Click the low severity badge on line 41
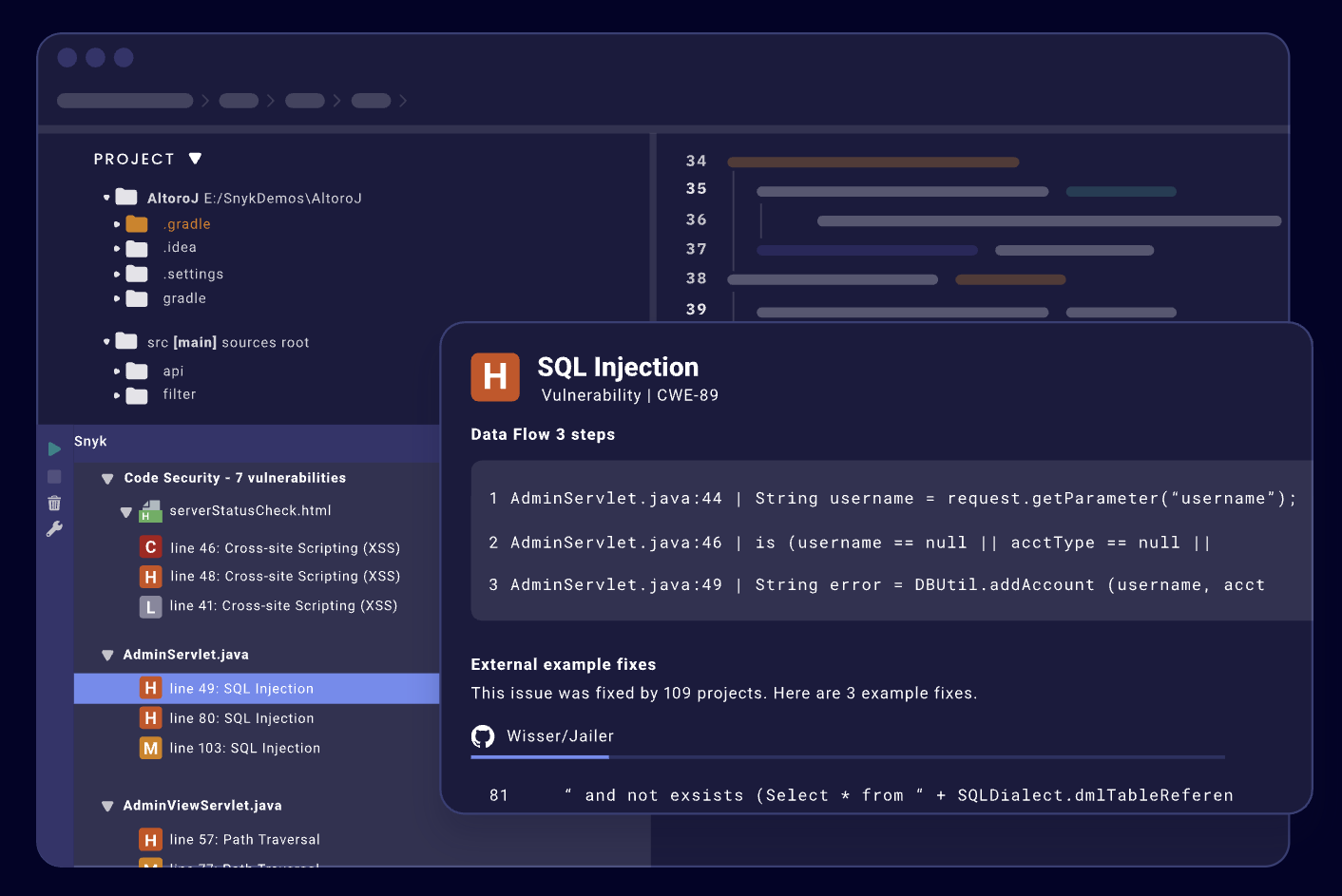 (x=150, y=606)
